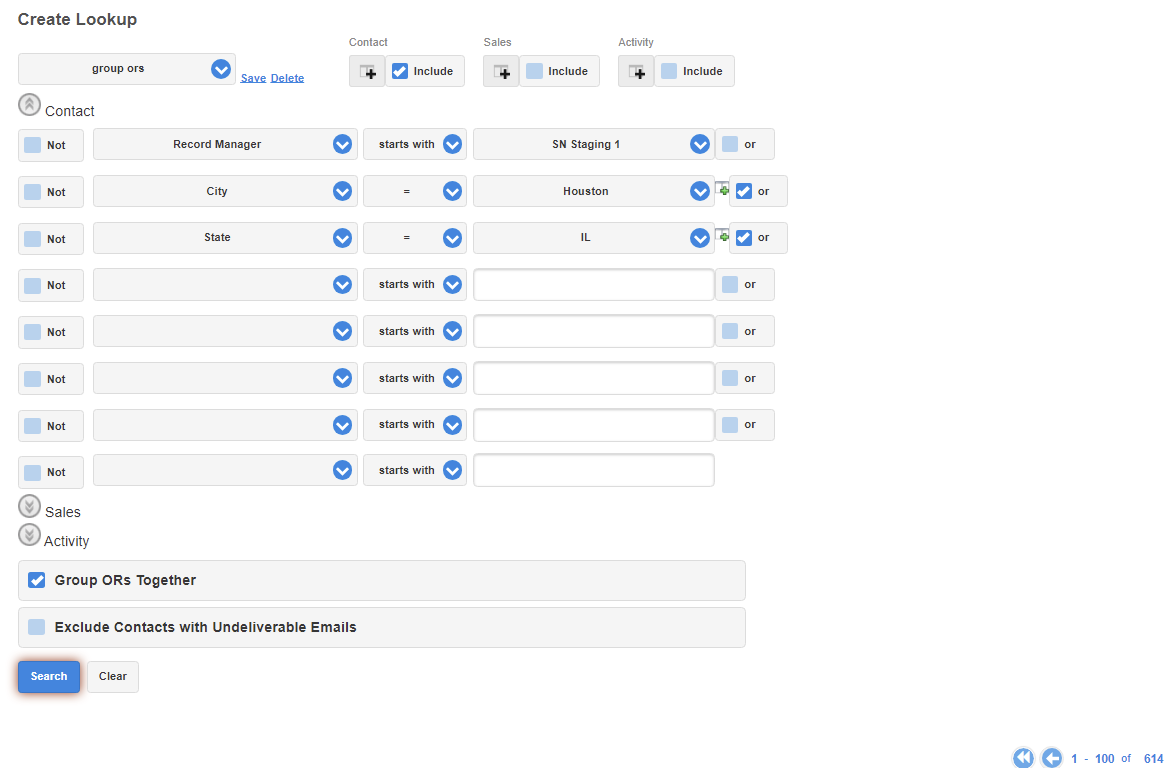This screenshot has height=768, width=1167.
Task: Click the Save link
Action: point(253,78)
